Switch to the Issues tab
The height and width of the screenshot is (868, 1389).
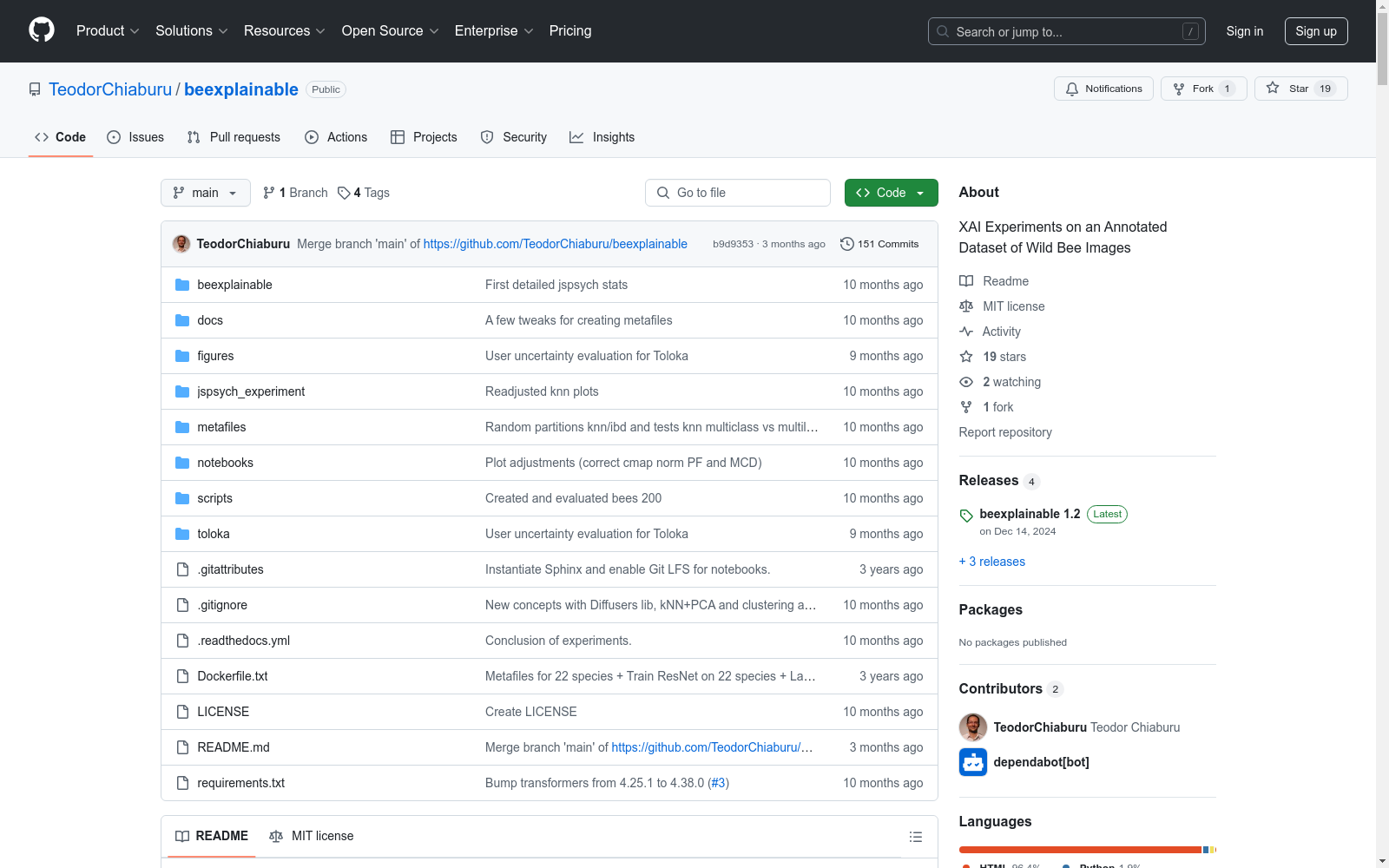coord(135,137)
